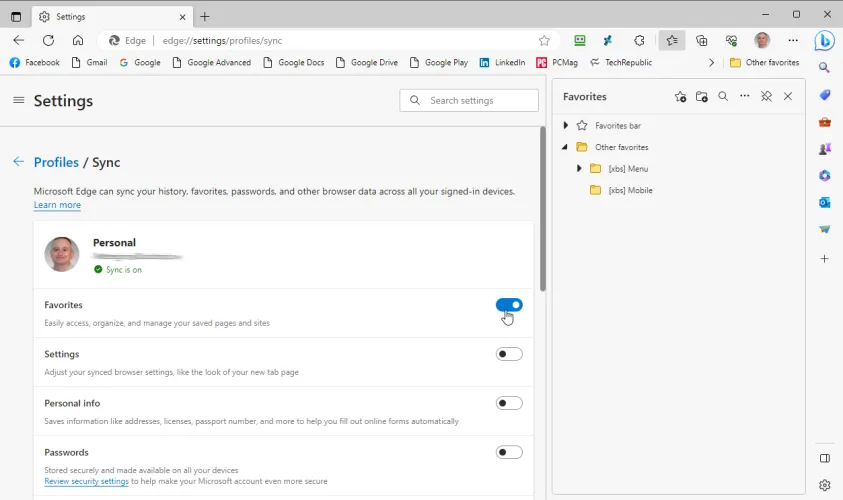Click the browser Refresh button

[48, 41]
